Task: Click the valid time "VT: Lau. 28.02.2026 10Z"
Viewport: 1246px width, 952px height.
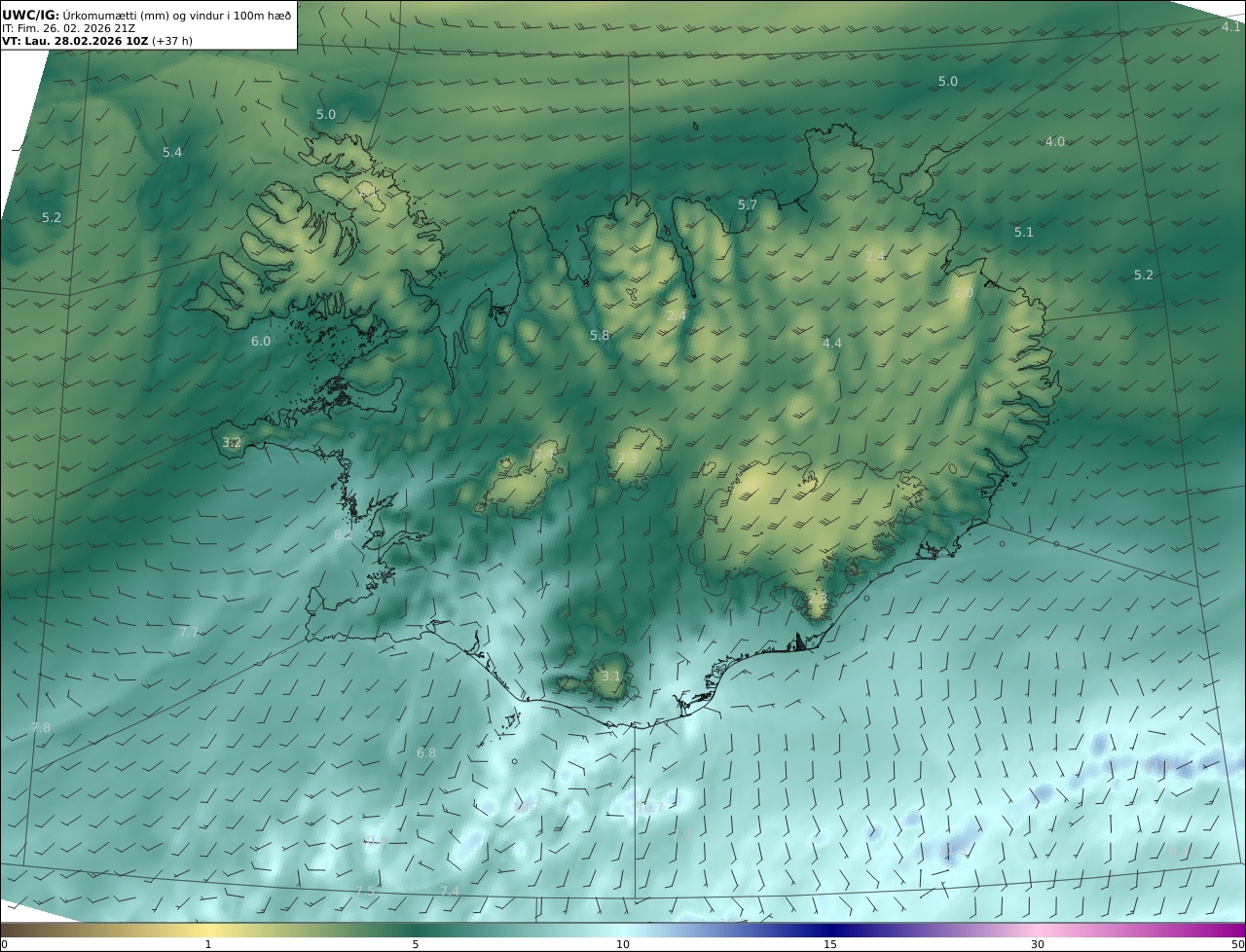Action: (74, 42)
